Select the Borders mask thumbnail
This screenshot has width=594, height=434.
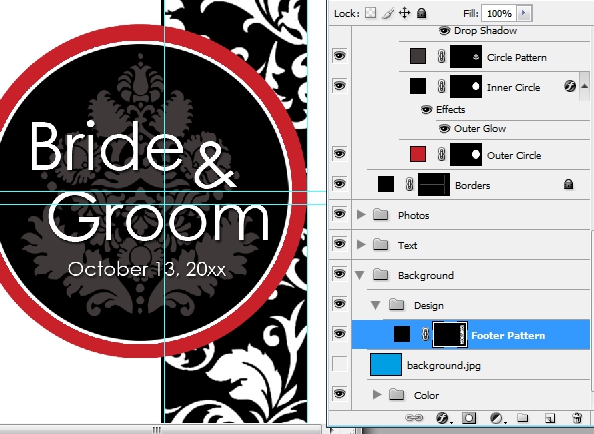(x=434, y=184)
